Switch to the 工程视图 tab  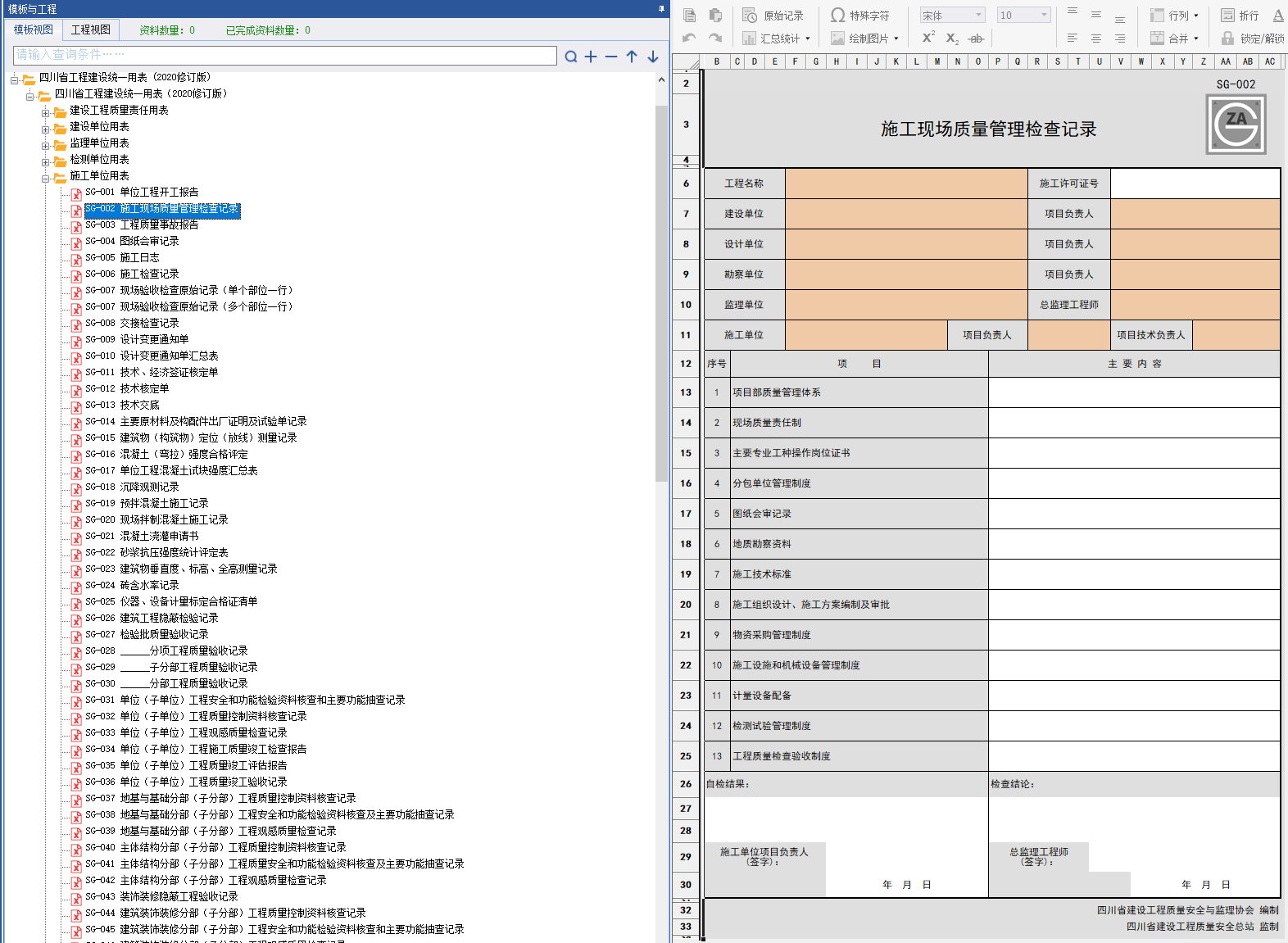(x=91, y=29)
